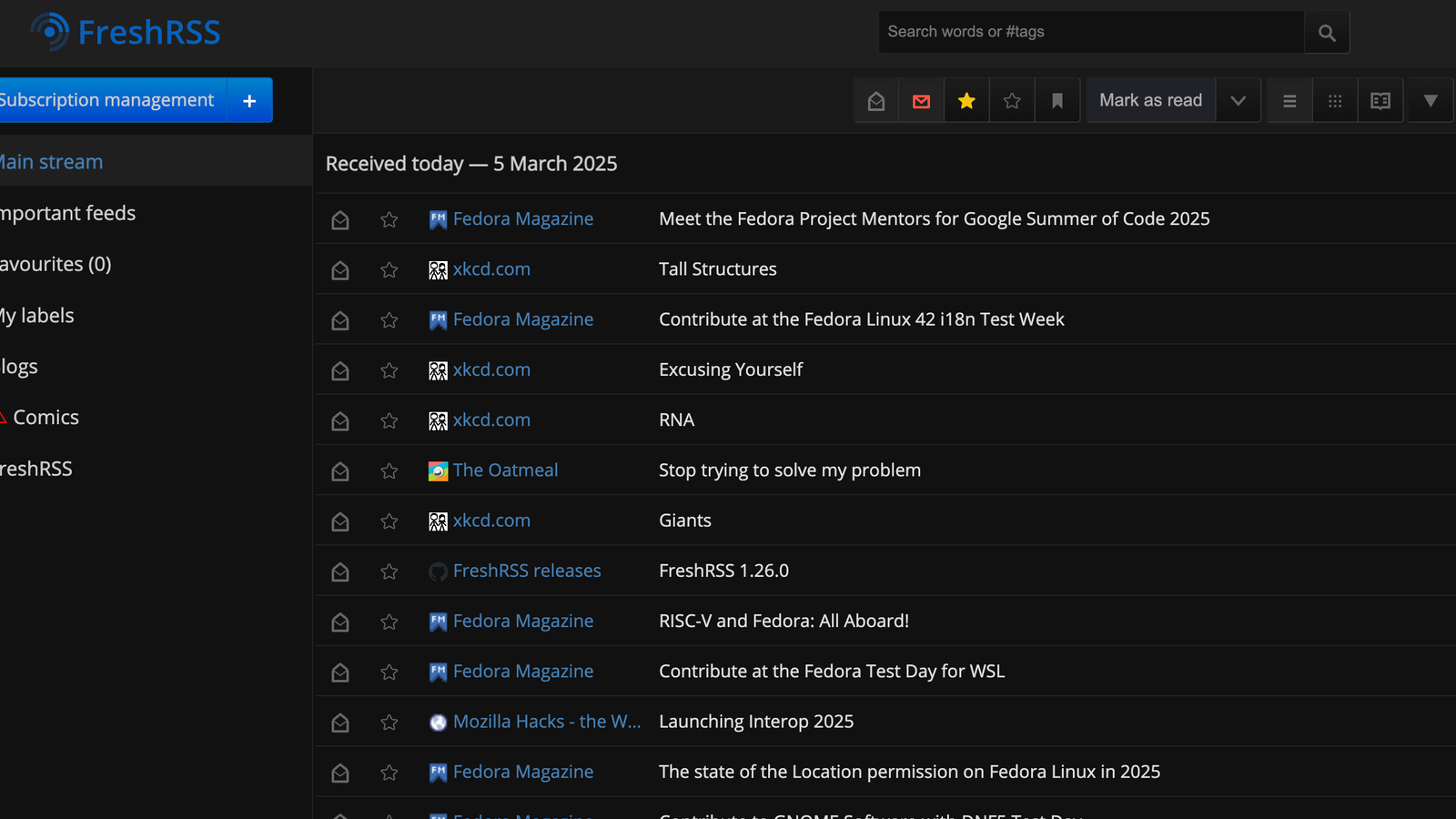Star 'Contribute at the Fedora Linux 42 i18n Test Week'
The width and height of the screenshot is (1456, 819).
click(389, 320)
